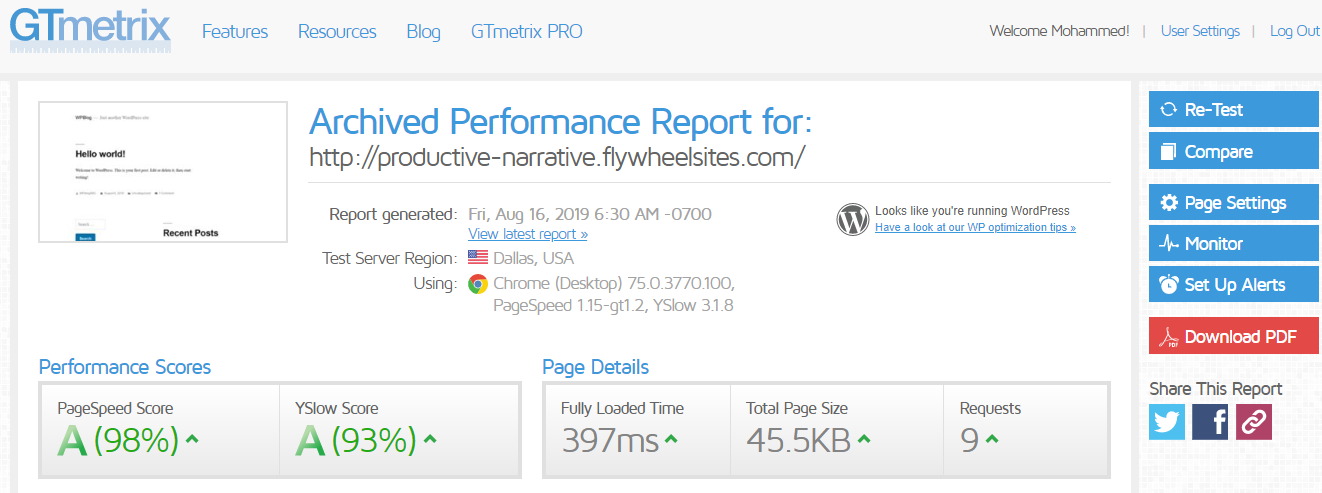Copy report link via chain icon
Image resolution: width=1322 pixels, height=493 pixels.
1253,422
